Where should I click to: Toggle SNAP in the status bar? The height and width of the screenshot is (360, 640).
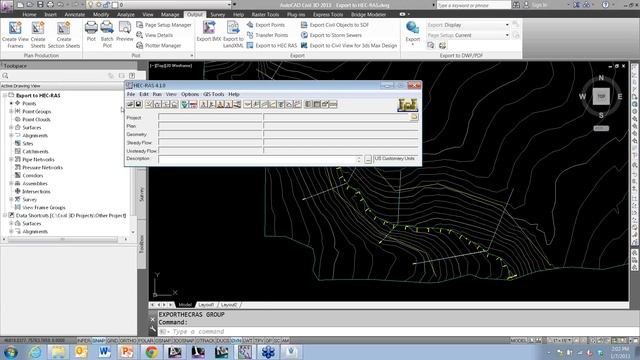pyautogui.click(x=98, y=340)
